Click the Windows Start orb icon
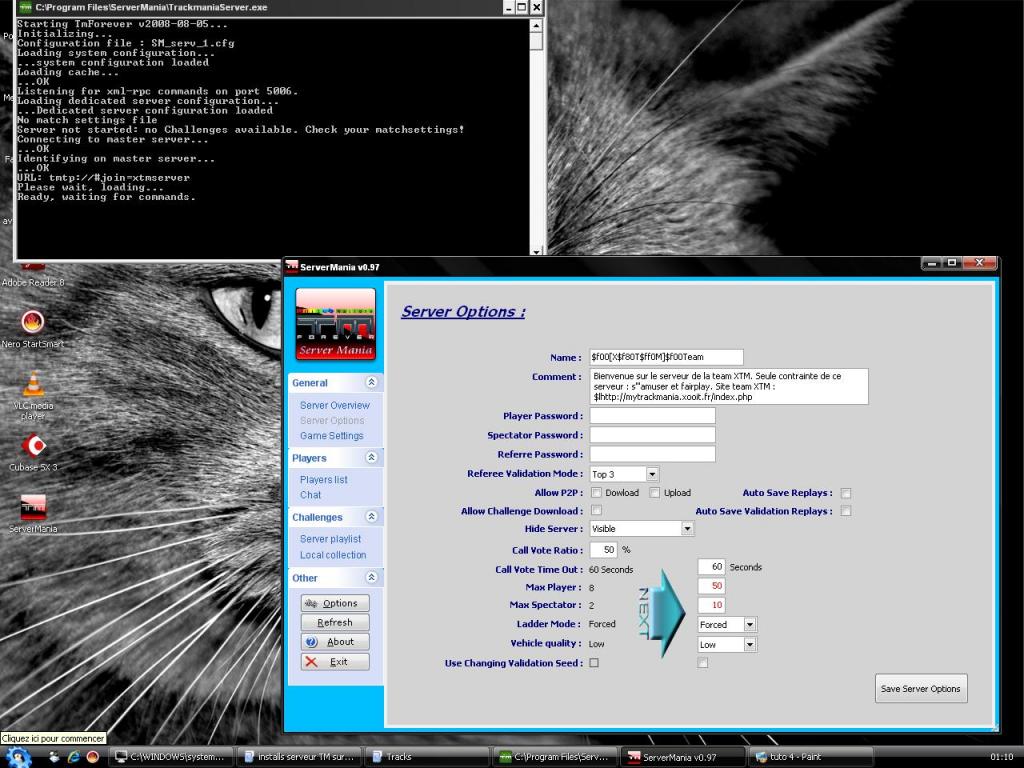Image resolution: width=1024 pixels, height=768 pixels. [x=17, y=758]
